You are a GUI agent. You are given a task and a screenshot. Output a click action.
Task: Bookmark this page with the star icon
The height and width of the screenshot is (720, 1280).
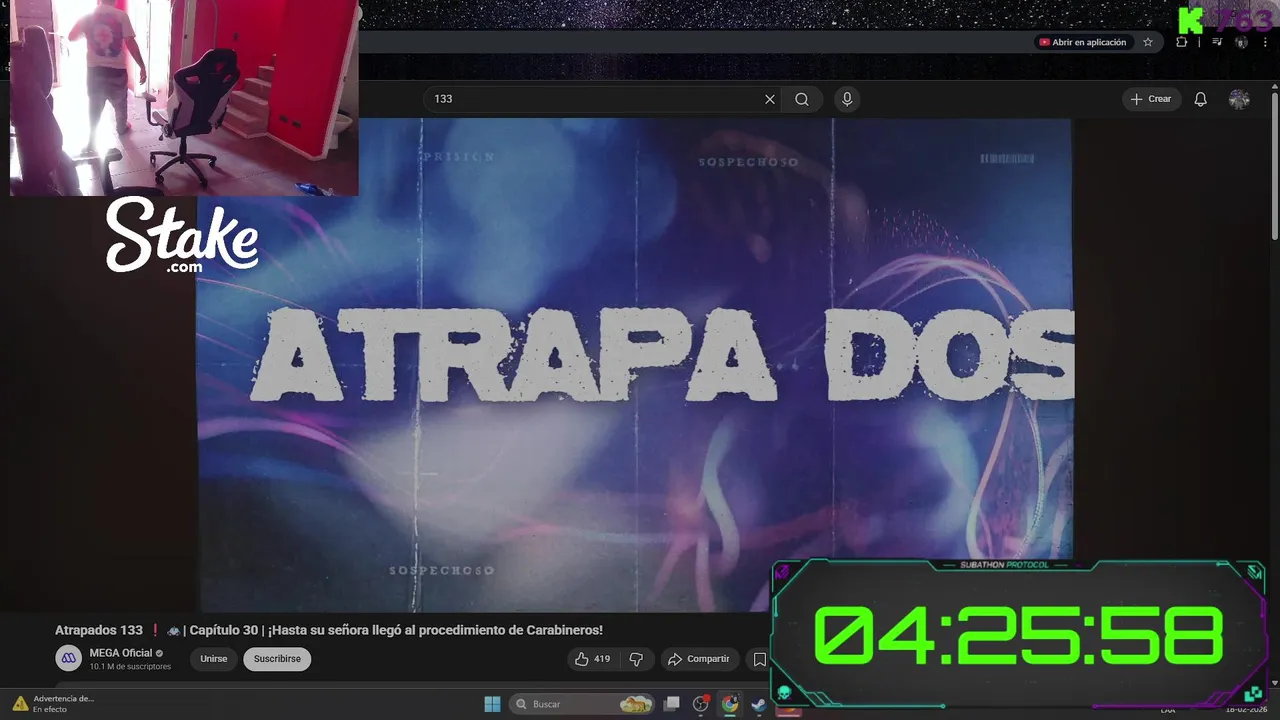(1148, 42)
